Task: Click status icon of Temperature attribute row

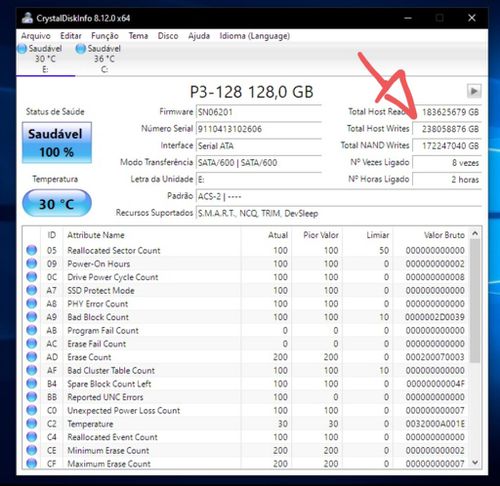Action: [31, 423]
